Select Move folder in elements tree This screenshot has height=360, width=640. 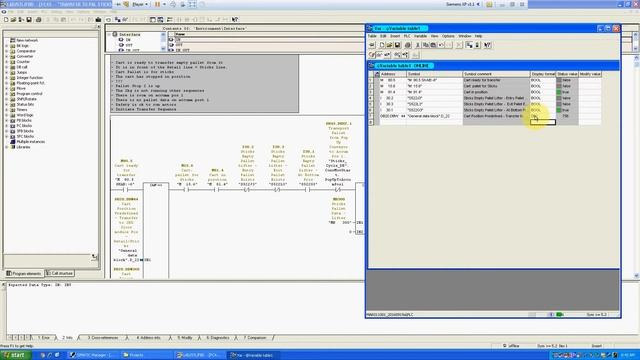21,88
